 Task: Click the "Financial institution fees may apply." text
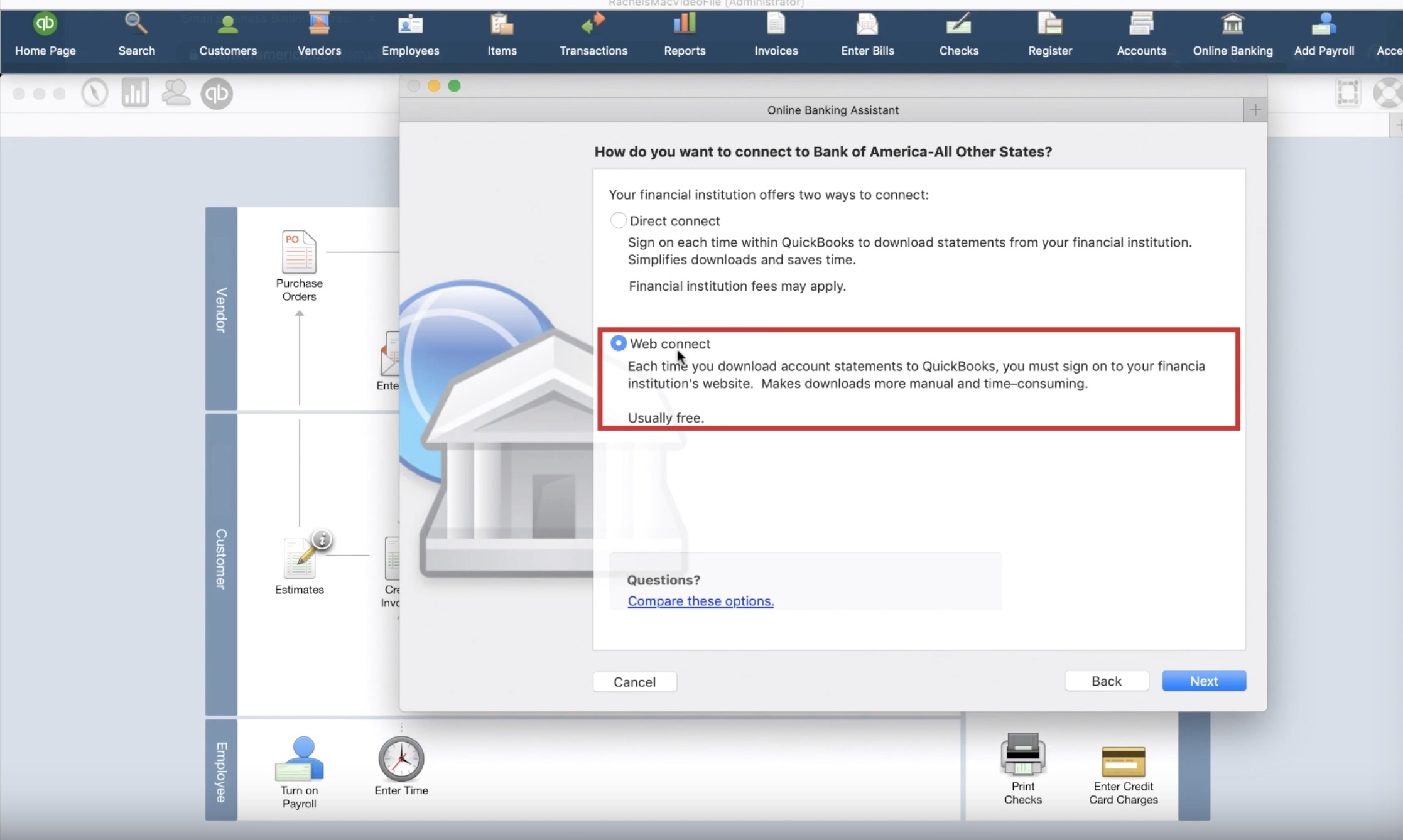tap(737, 286)
